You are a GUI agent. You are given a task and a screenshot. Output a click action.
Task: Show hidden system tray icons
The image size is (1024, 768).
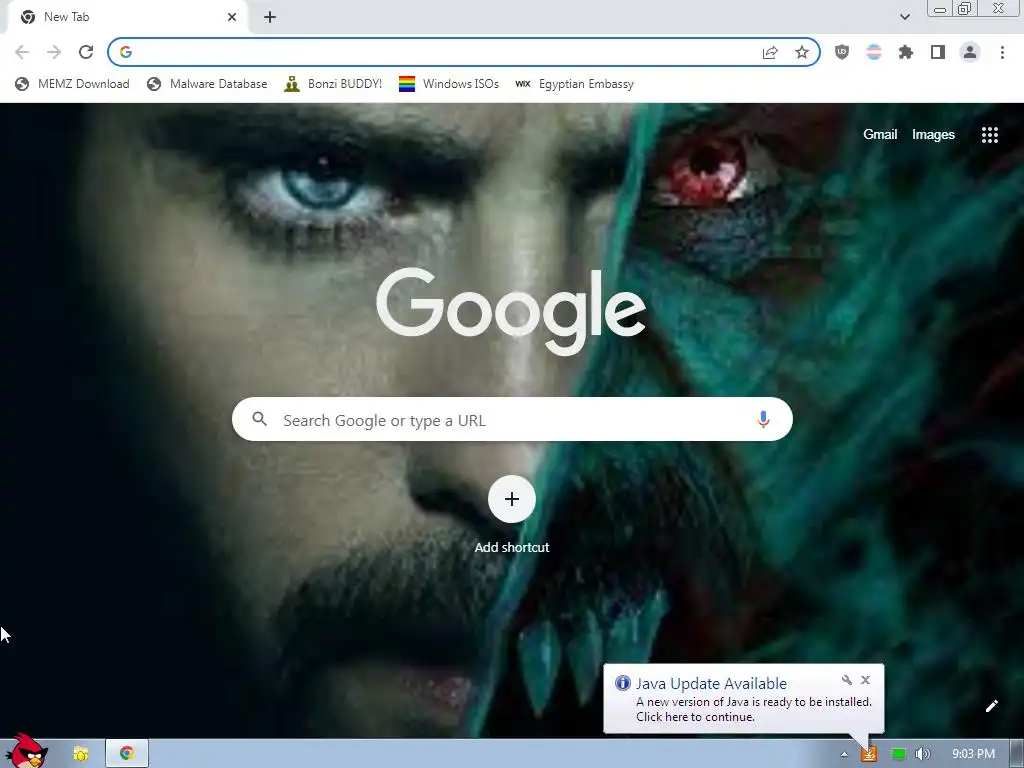point(844,754)
